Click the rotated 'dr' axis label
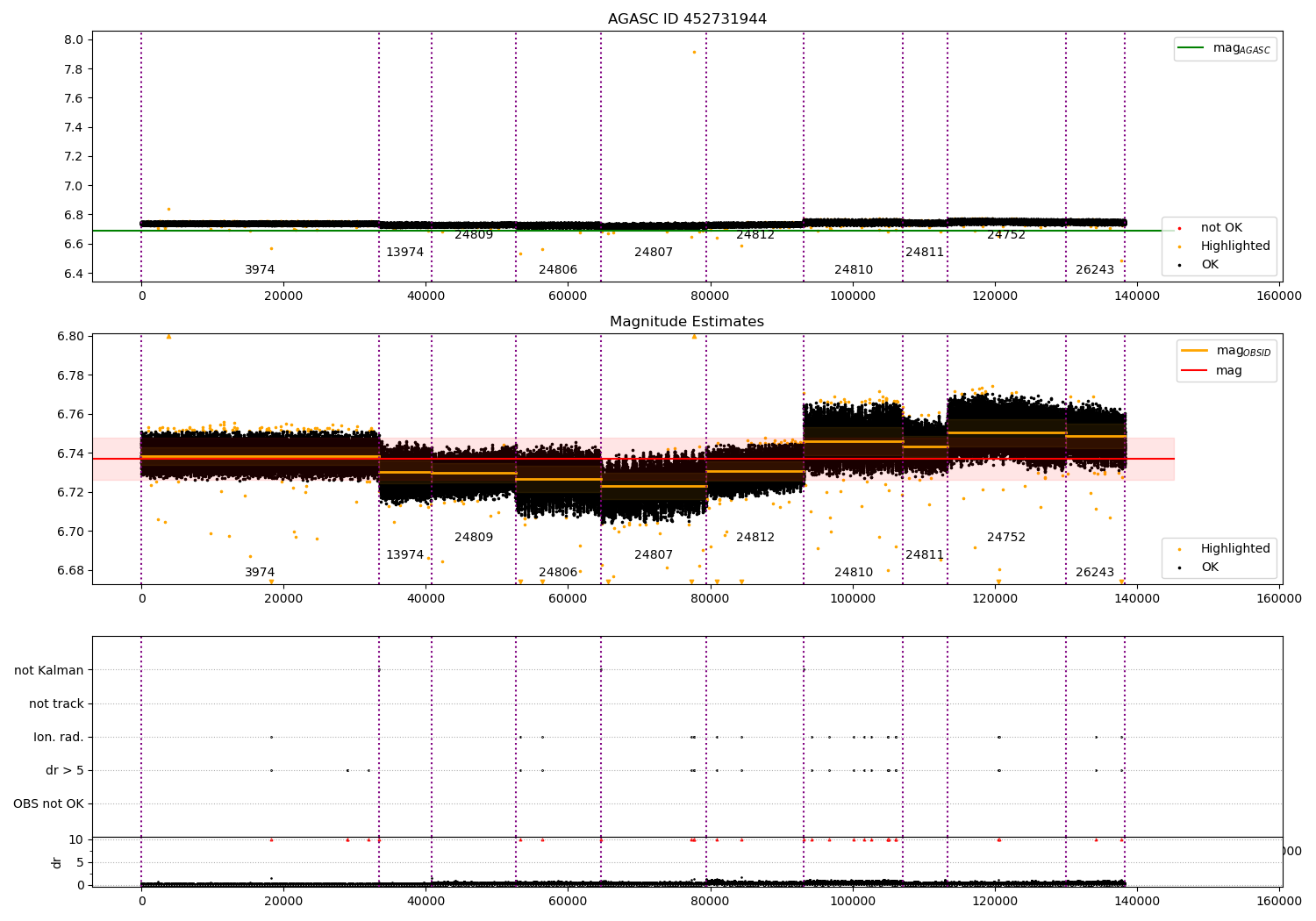The width and height of the screenshot is (1316, 921). [x=57, y=862]
